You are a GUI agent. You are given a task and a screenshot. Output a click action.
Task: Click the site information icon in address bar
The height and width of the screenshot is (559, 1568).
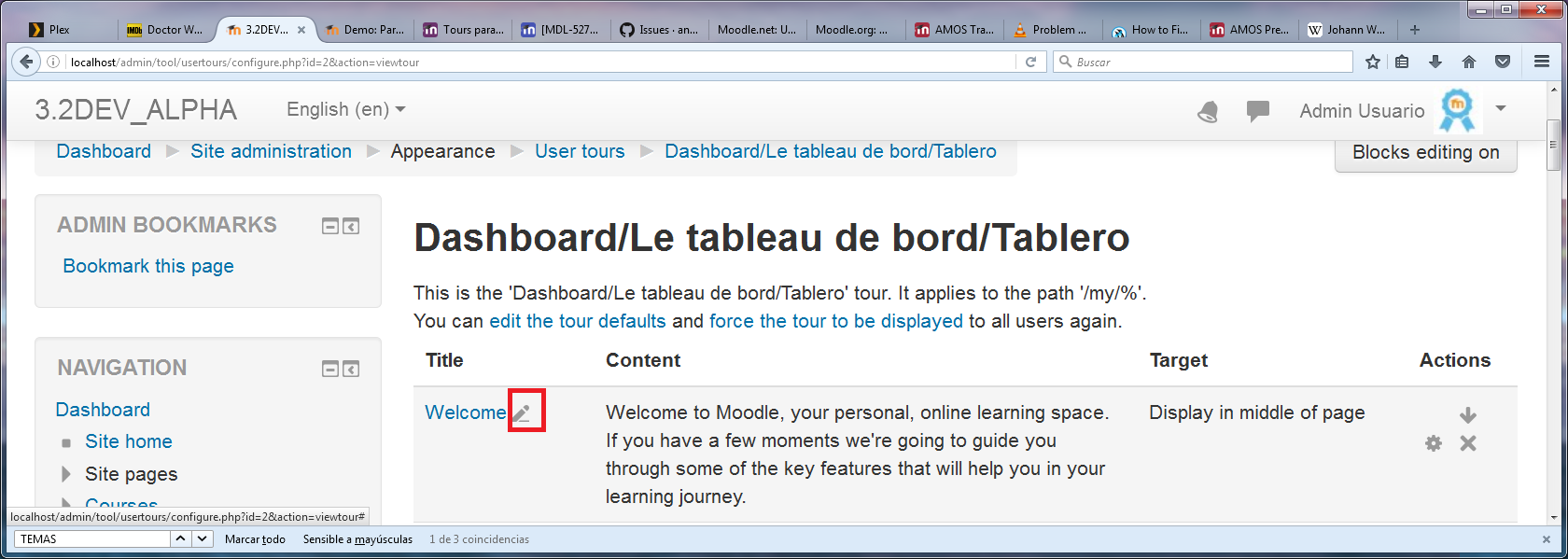[x=54, y=62]
